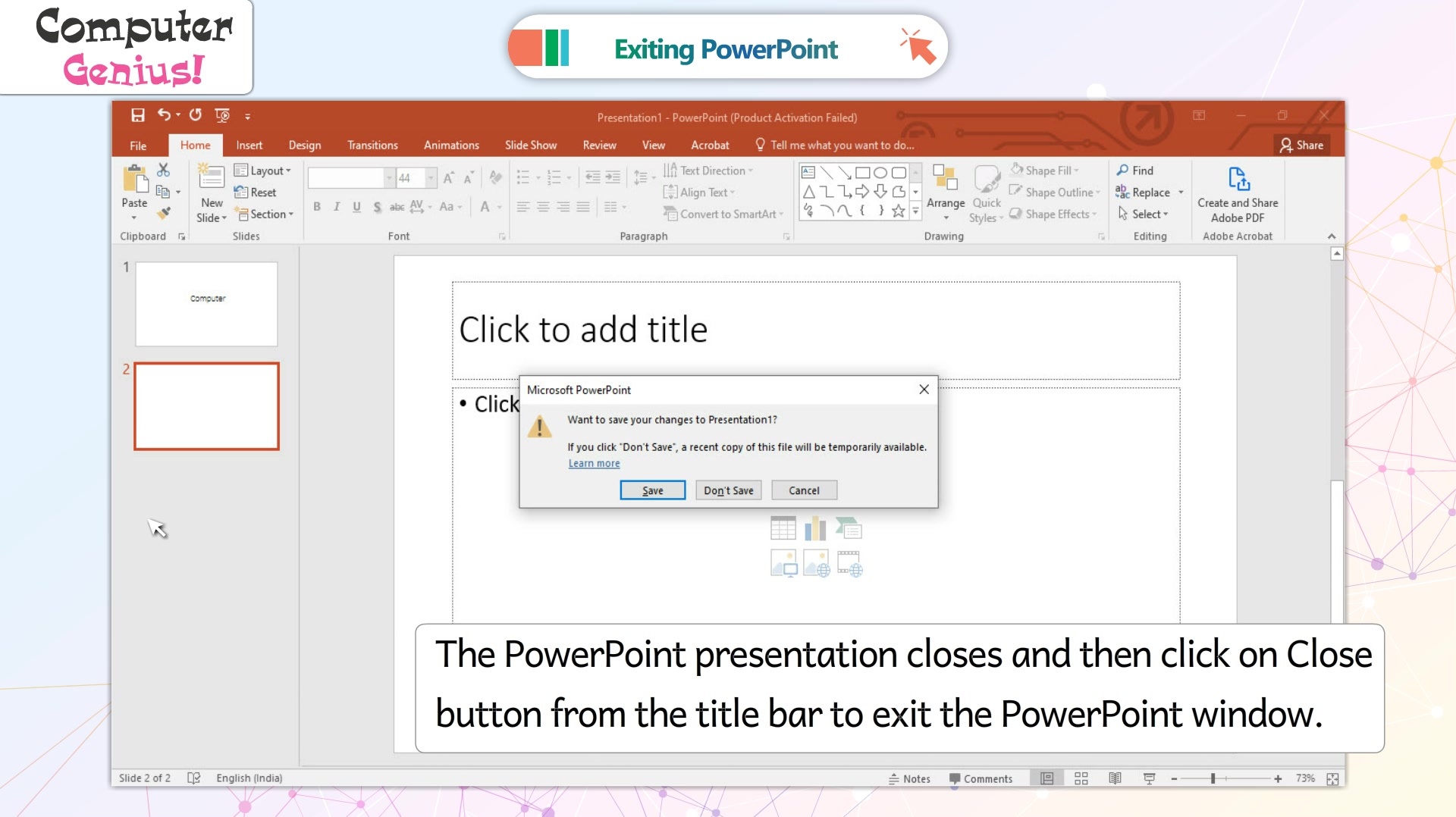Toggle Center paragraph alignment

[543, 207]
